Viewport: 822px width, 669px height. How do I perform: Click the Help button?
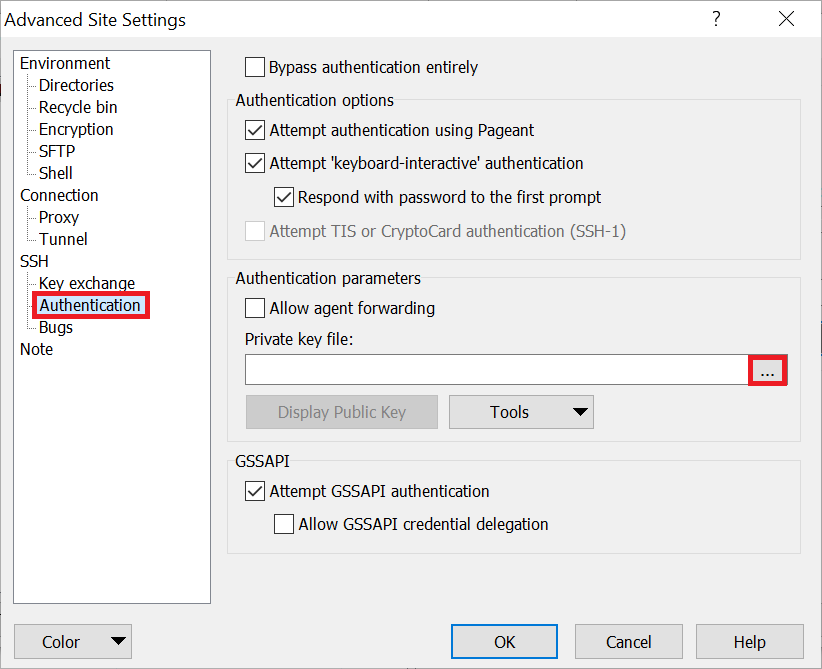(x=749, y=642)
